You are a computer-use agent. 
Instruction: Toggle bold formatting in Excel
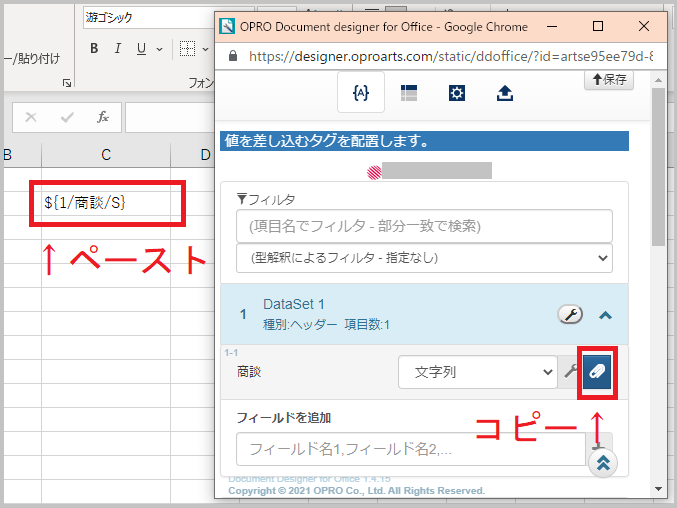click(94, 49)
